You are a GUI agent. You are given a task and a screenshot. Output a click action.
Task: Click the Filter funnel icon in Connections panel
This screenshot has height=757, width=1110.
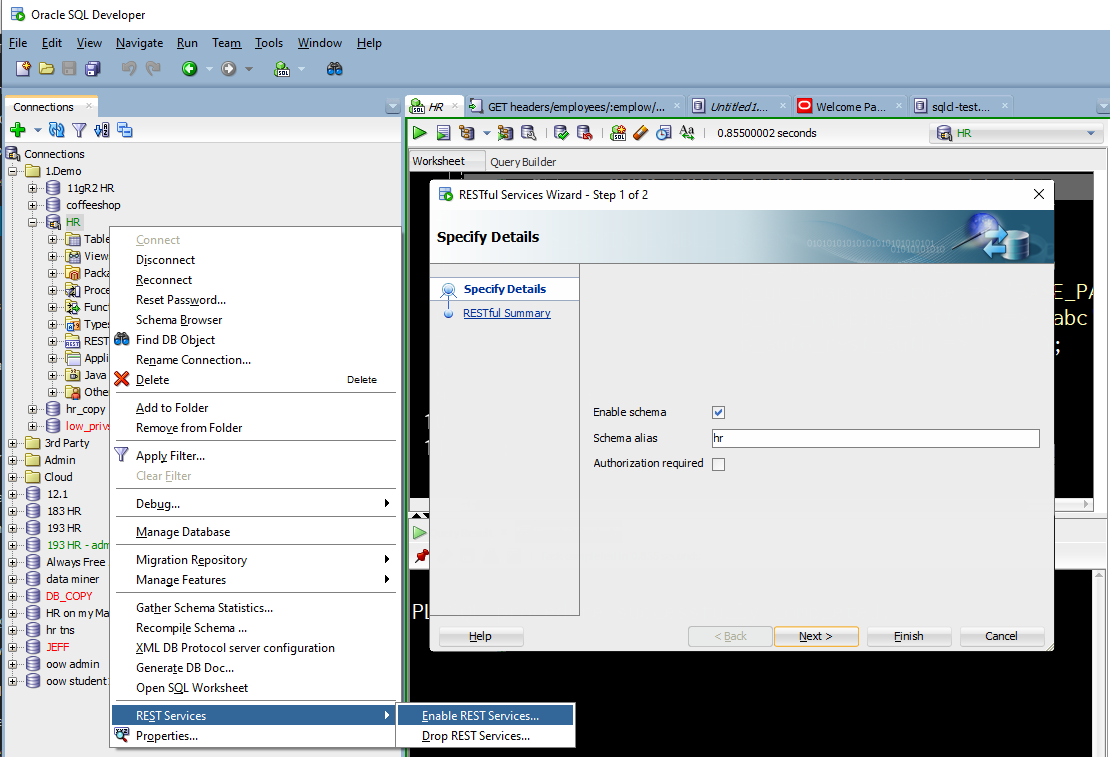coord(79,130)
